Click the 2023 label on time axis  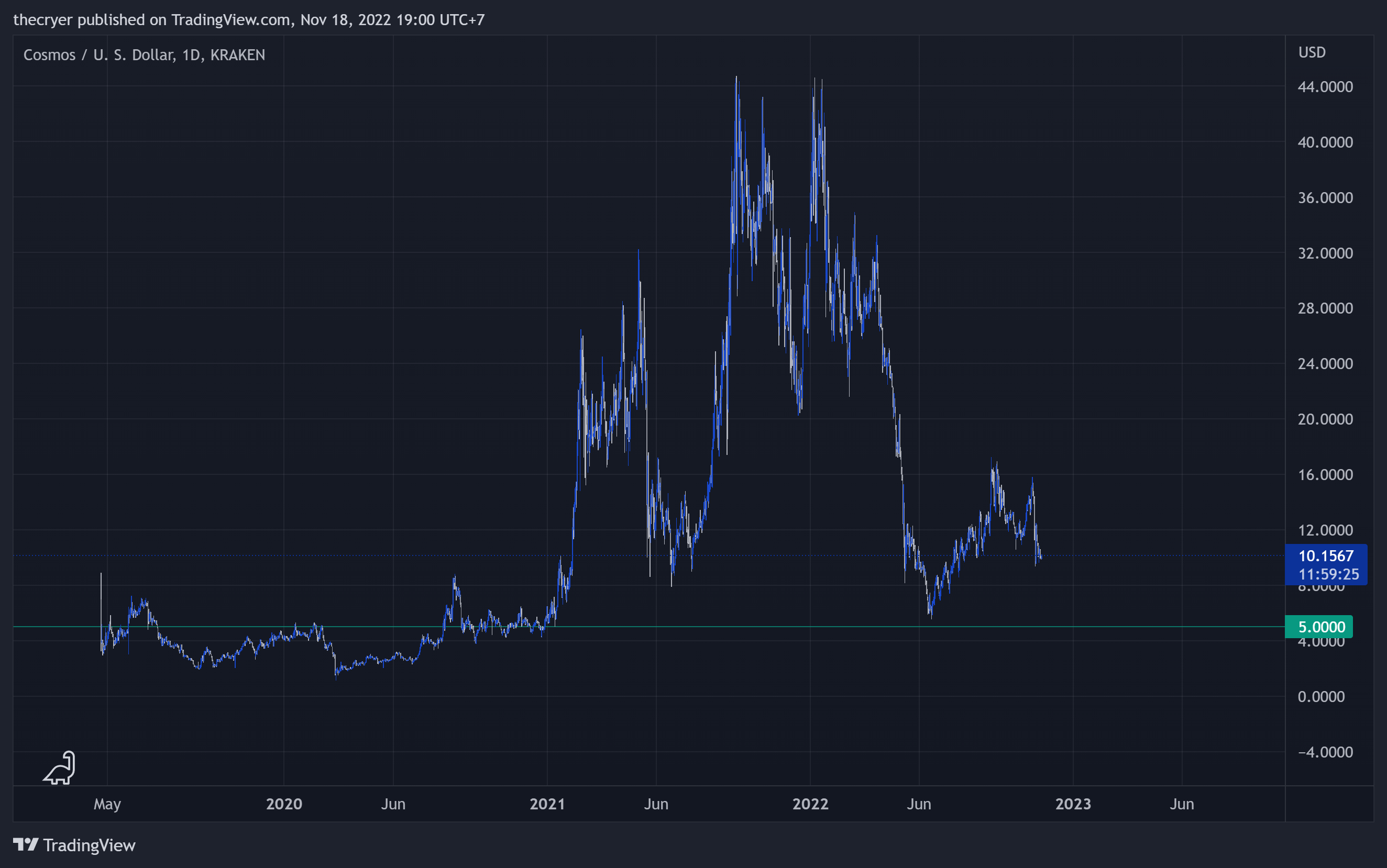[x=1073, y=804]
